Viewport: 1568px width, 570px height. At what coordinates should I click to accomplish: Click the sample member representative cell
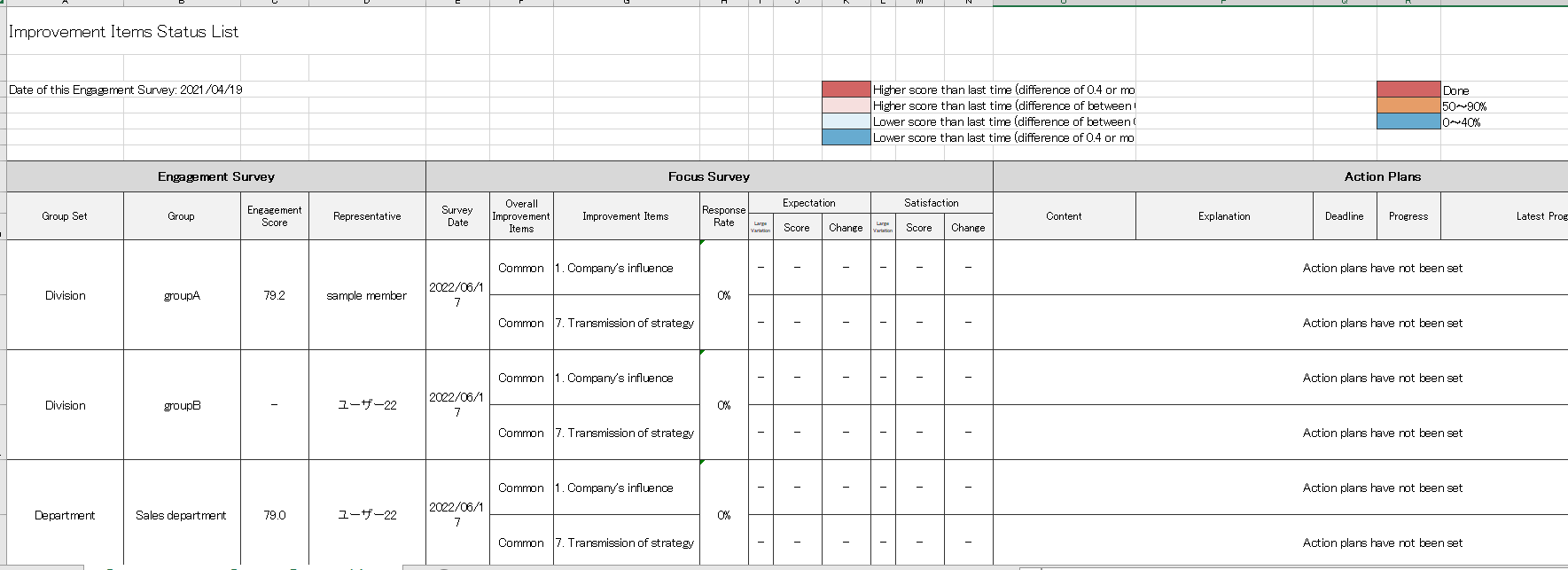[x=367, y=295]
